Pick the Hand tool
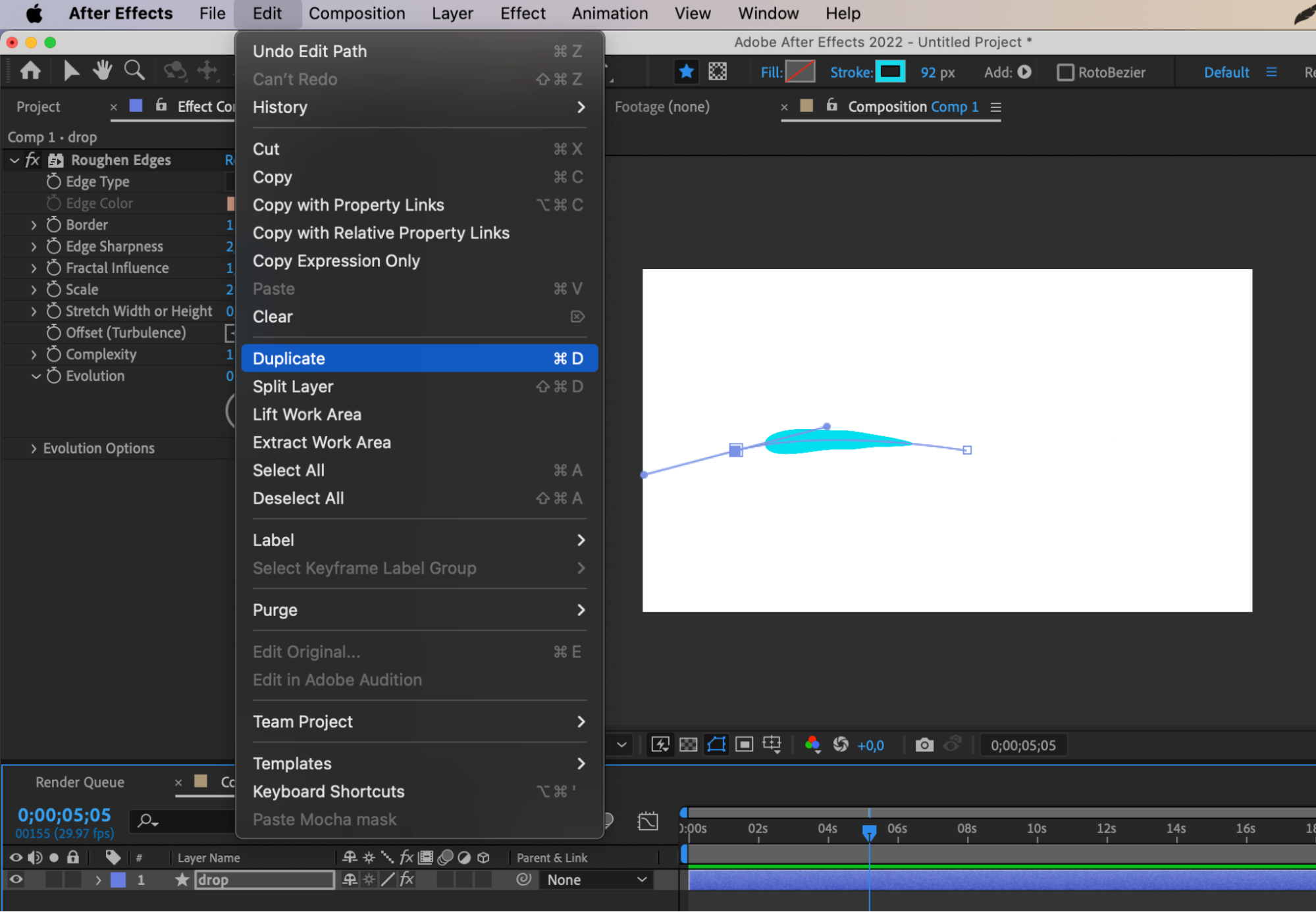The height and width of the screenshot is (912, 1316). pyautogui.click(x=102, y=70)
